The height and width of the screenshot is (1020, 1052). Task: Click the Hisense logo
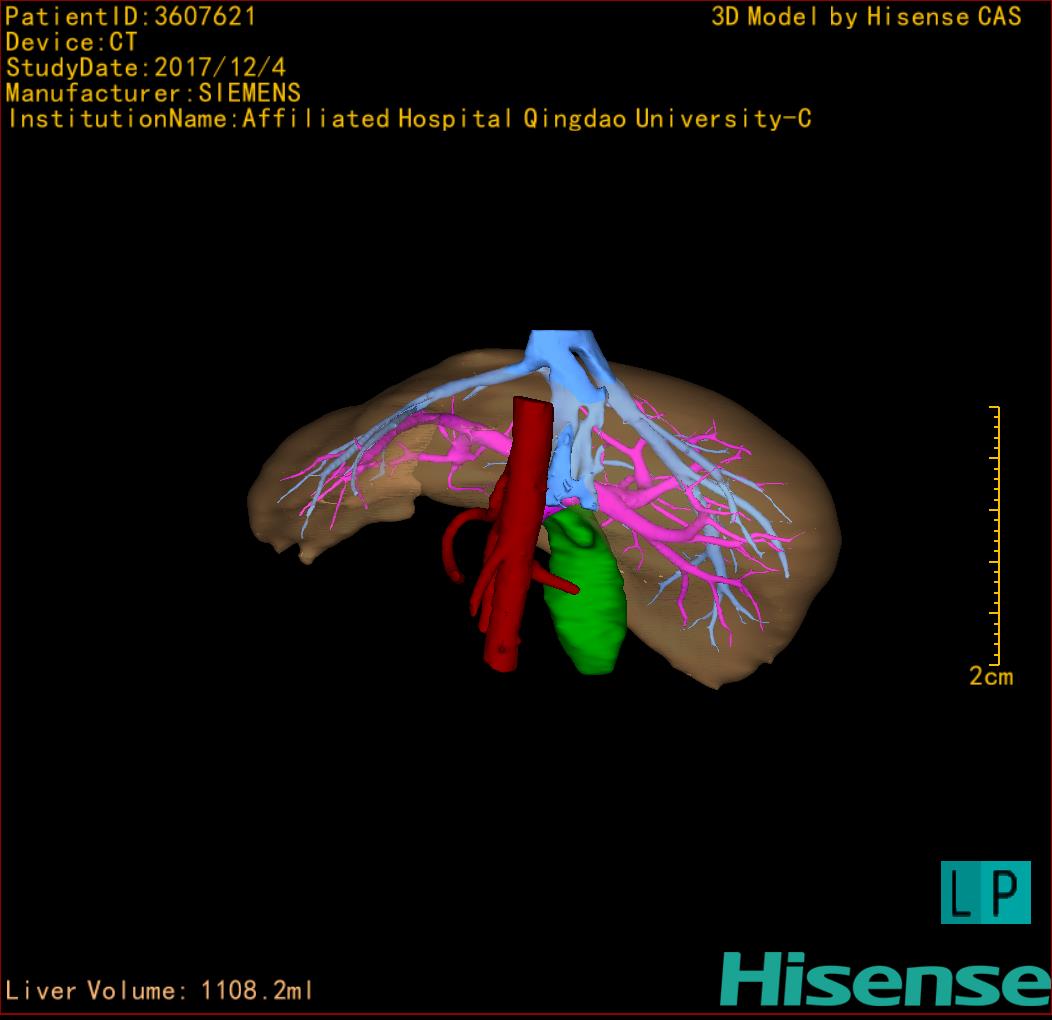[x=886, y=979]
